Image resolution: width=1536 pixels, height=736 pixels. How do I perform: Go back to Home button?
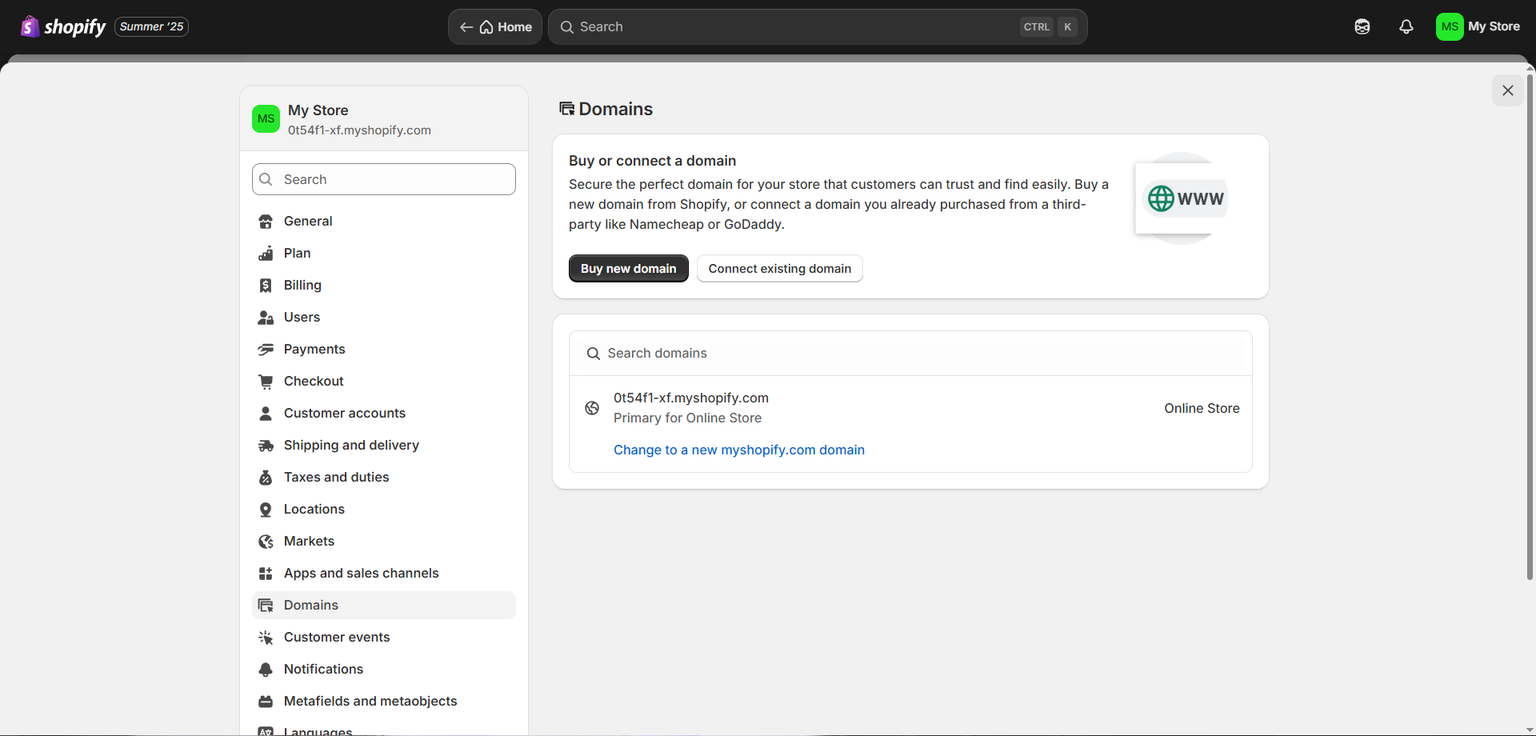pyautogui.click(x=495, y=27)
